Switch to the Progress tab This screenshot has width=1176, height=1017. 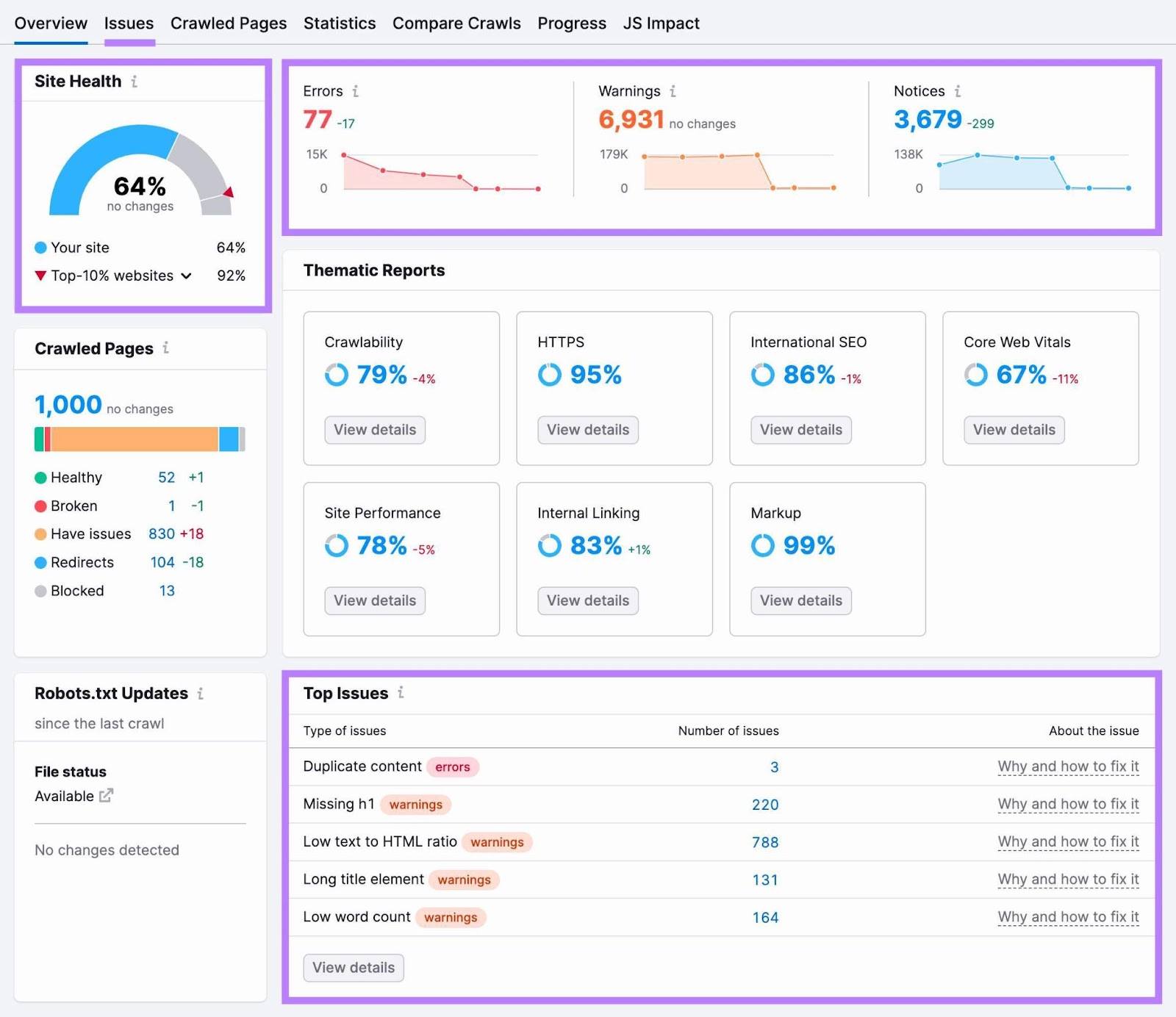(572, 23)
